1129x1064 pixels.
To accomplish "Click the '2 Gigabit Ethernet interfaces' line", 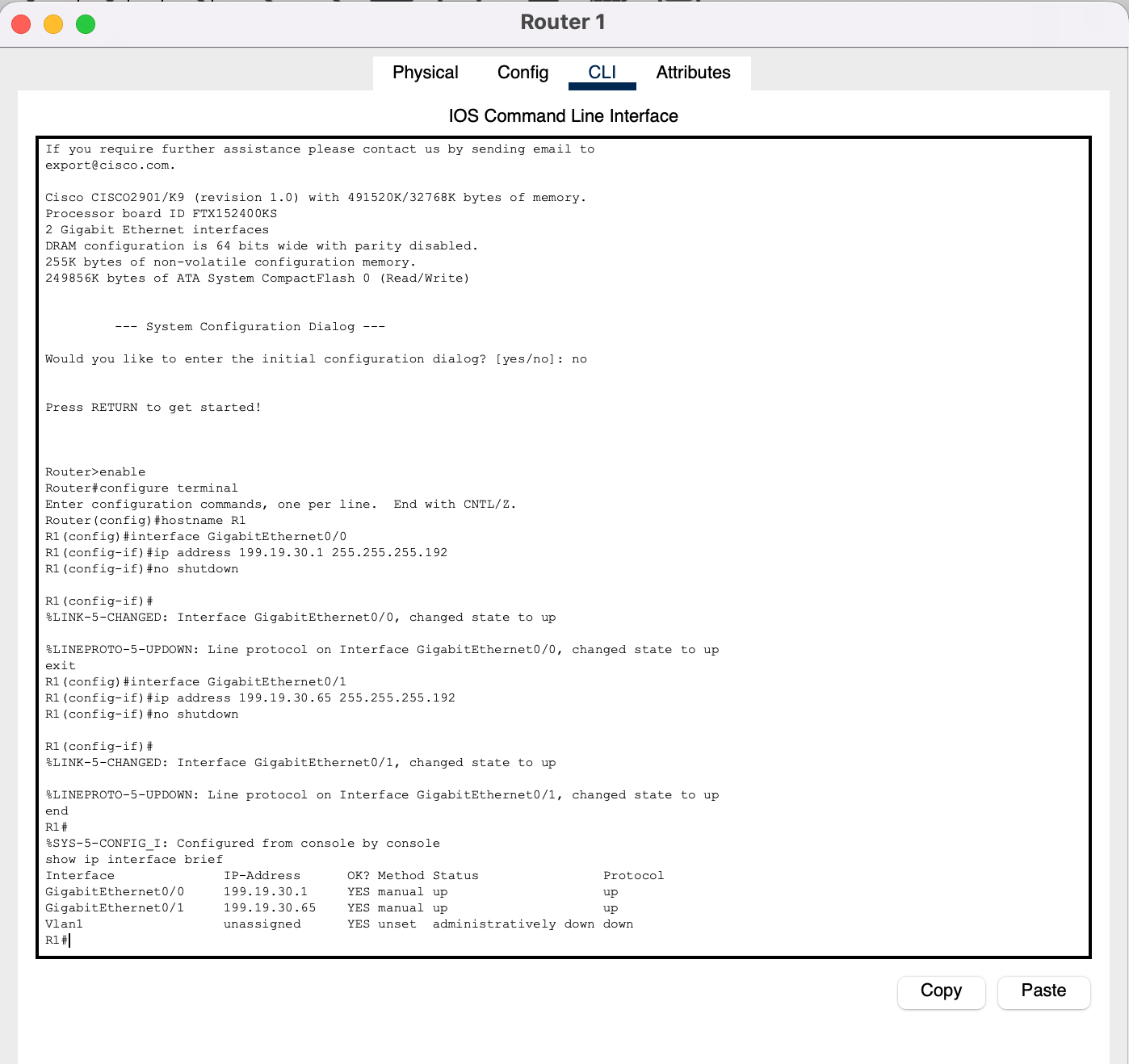I will tap(157, 230).
